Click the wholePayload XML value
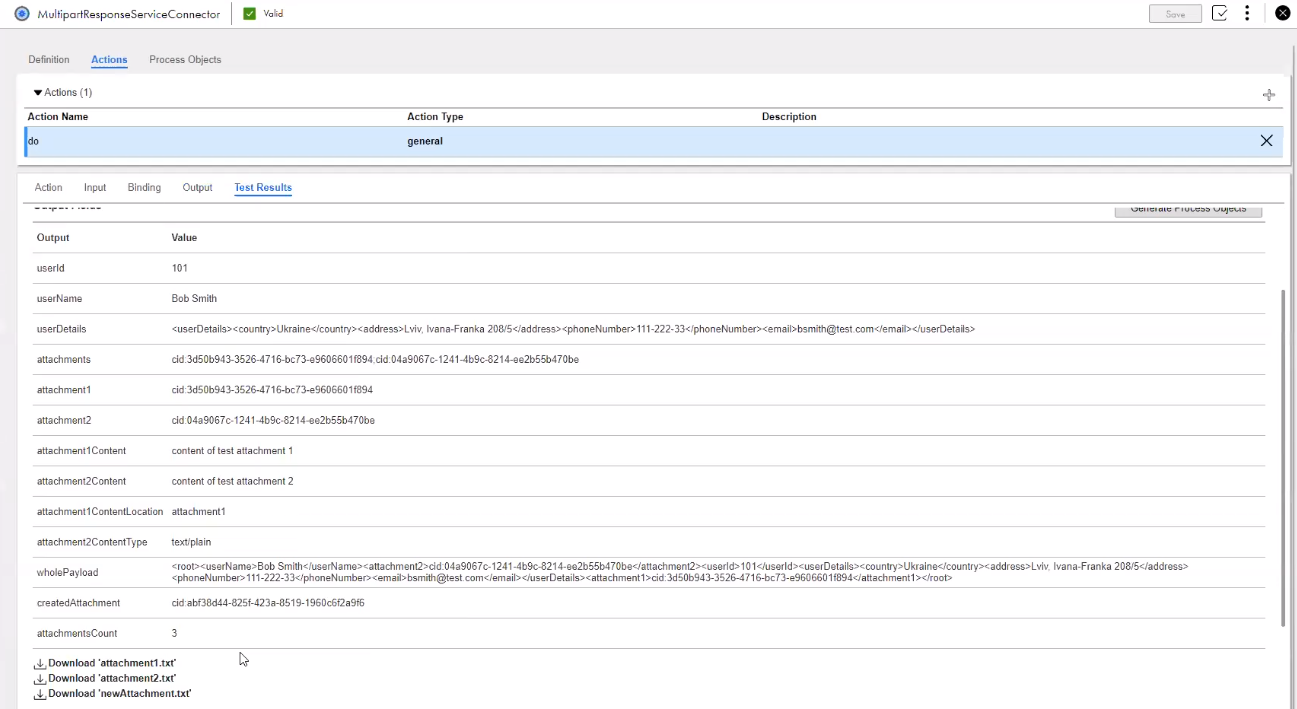 [680, 572]
